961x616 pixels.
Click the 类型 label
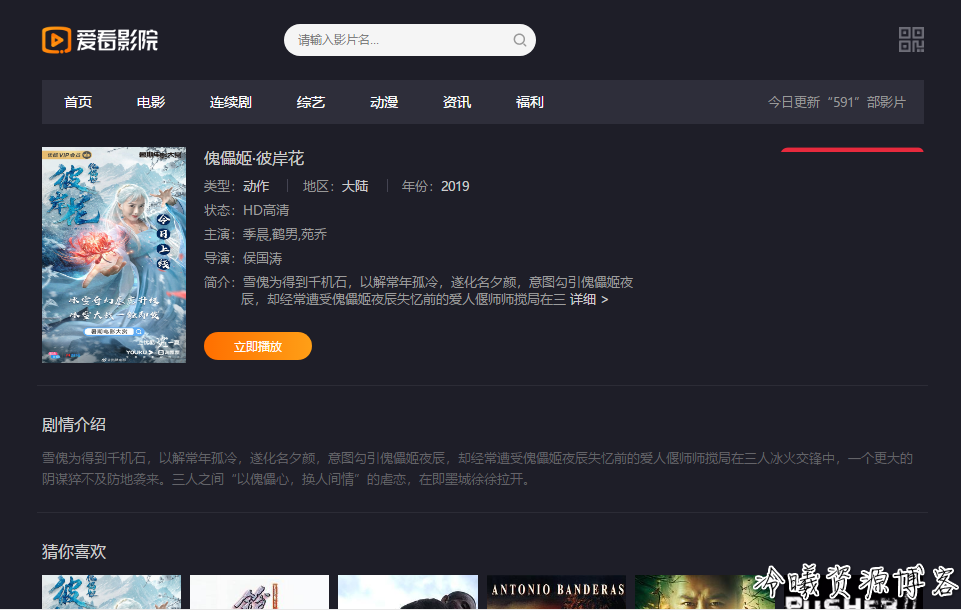click(219, 186)
